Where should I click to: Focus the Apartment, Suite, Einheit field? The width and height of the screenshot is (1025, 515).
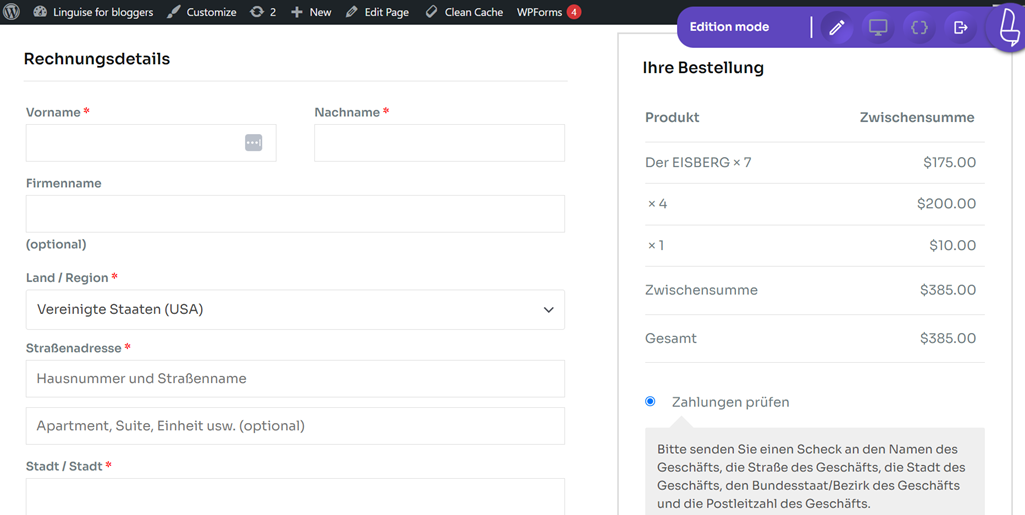tap(295, 425)
